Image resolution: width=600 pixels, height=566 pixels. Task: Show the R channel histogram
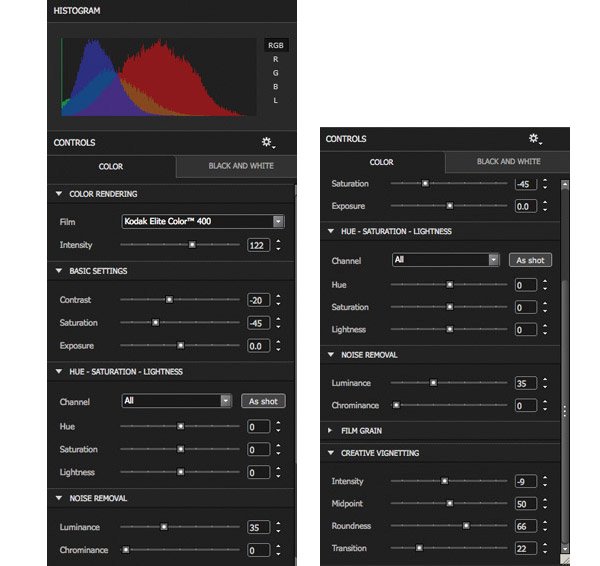[276, 59]
